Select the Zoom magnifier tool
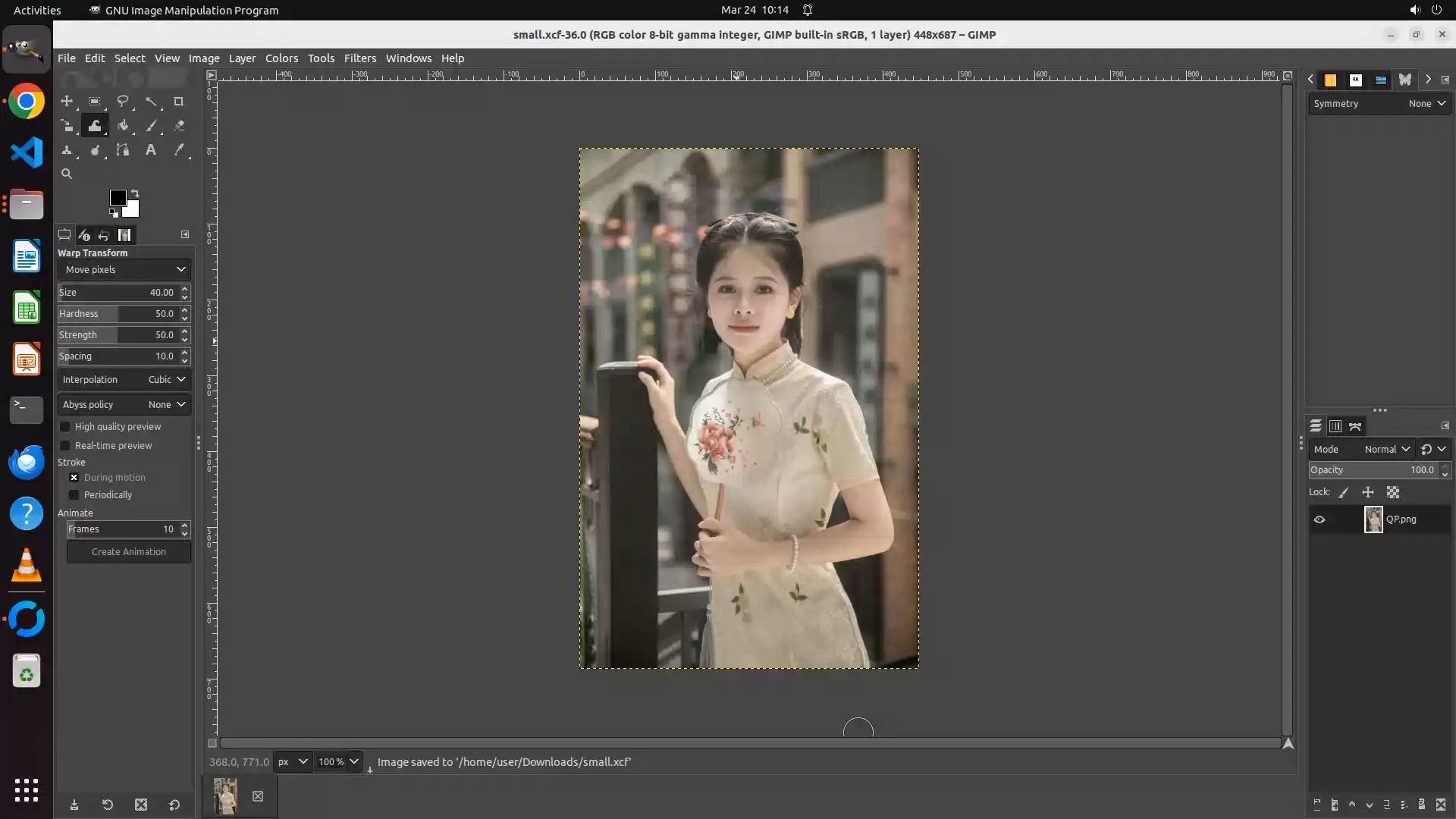1456x819 pixels. click(67, 174)
